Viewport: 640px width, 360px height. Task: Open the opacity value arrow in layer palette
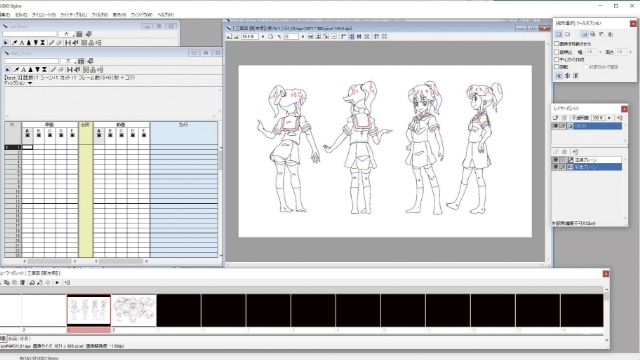point(609,118)
